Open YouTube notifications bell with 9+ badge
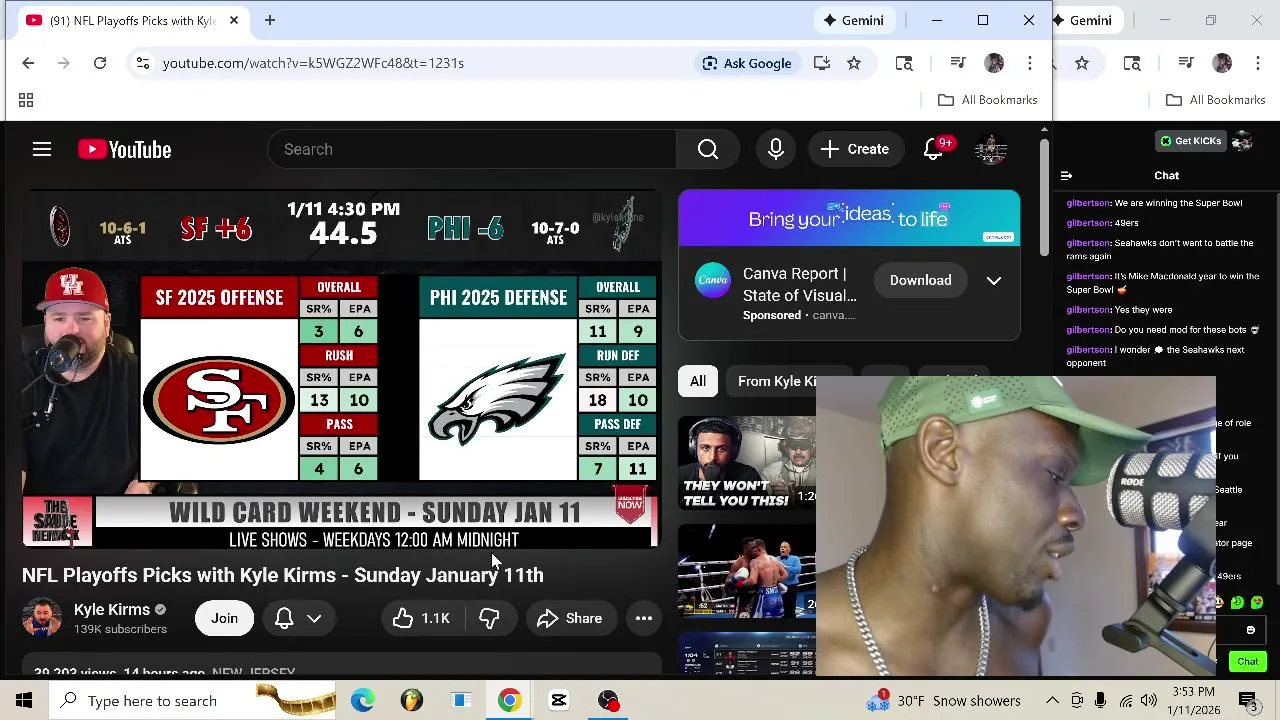 tap(934, 149)
